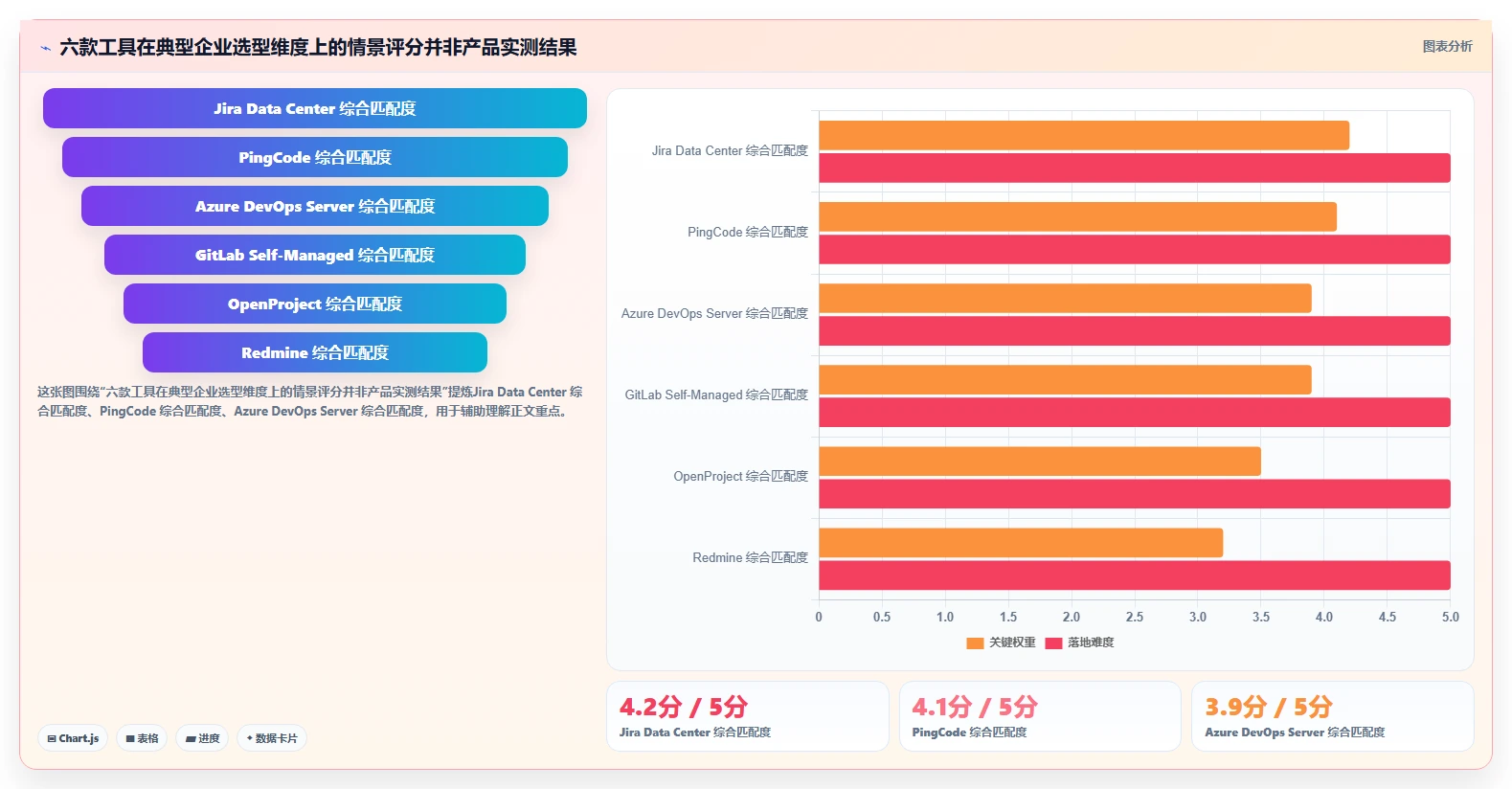Viewport: 1512px width, 789px height.
Task: Toggle the 关键权重 legend item
Action: tap(1001, 642)
